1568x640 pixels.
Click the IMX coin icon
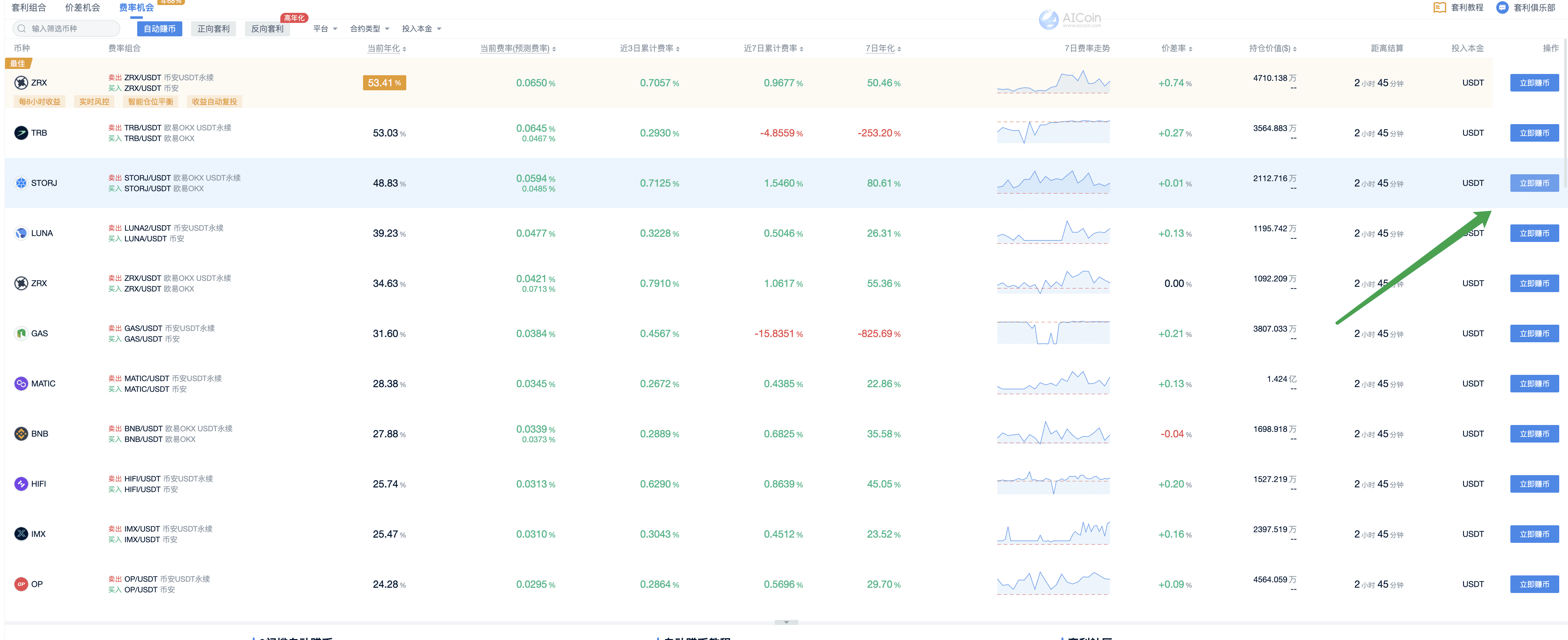(21, 534)
